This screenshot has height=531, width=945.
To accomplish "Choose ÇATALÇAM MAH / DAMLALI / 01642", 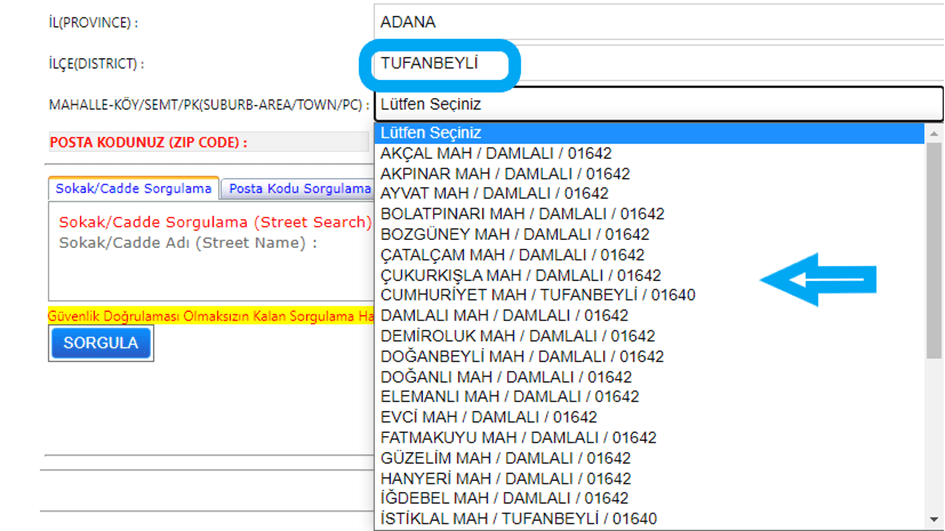I will tap(512, 255).
